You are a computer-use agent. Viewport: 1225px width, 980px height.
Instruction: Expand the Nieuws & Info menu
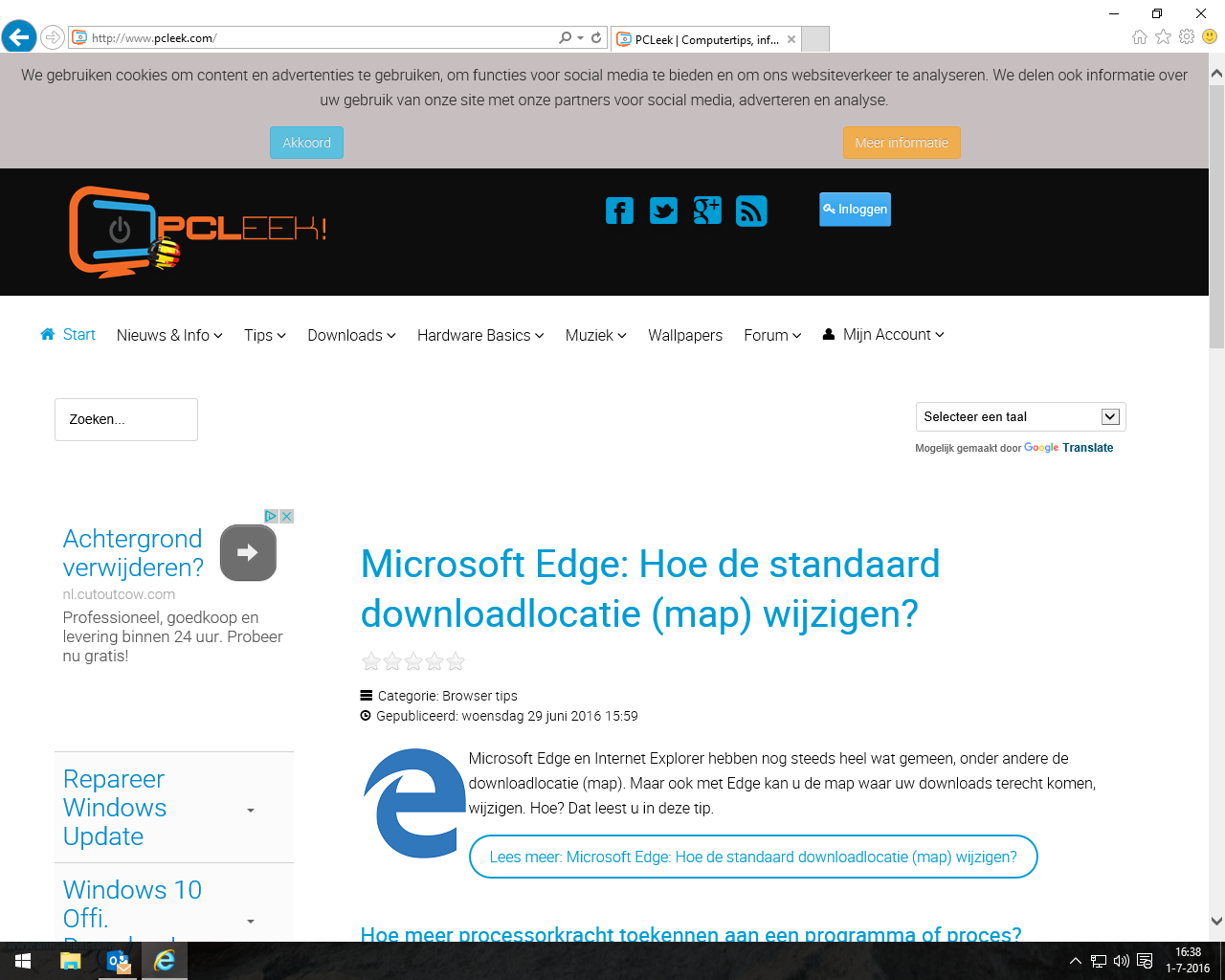click(169, 335)
